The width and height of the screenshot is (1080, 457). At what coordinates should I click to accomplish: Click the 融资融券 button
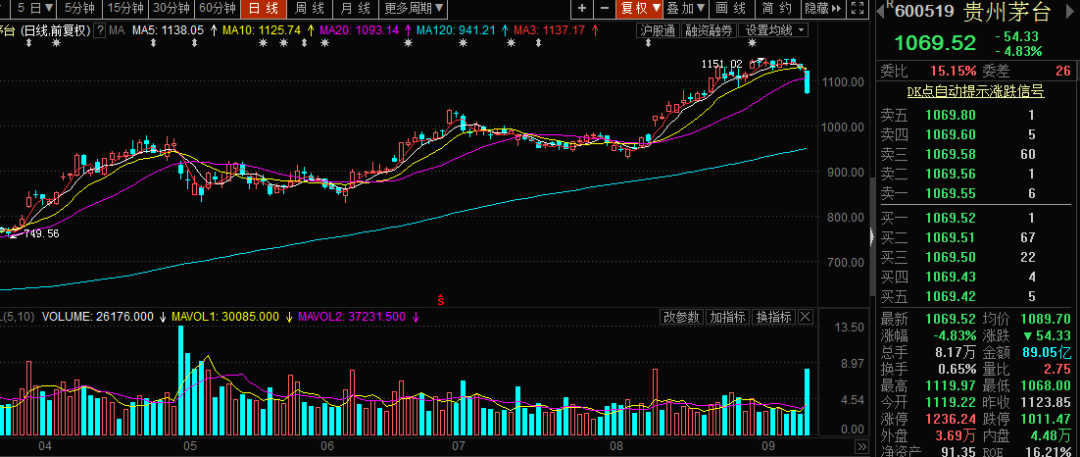[x=709, y=30]
